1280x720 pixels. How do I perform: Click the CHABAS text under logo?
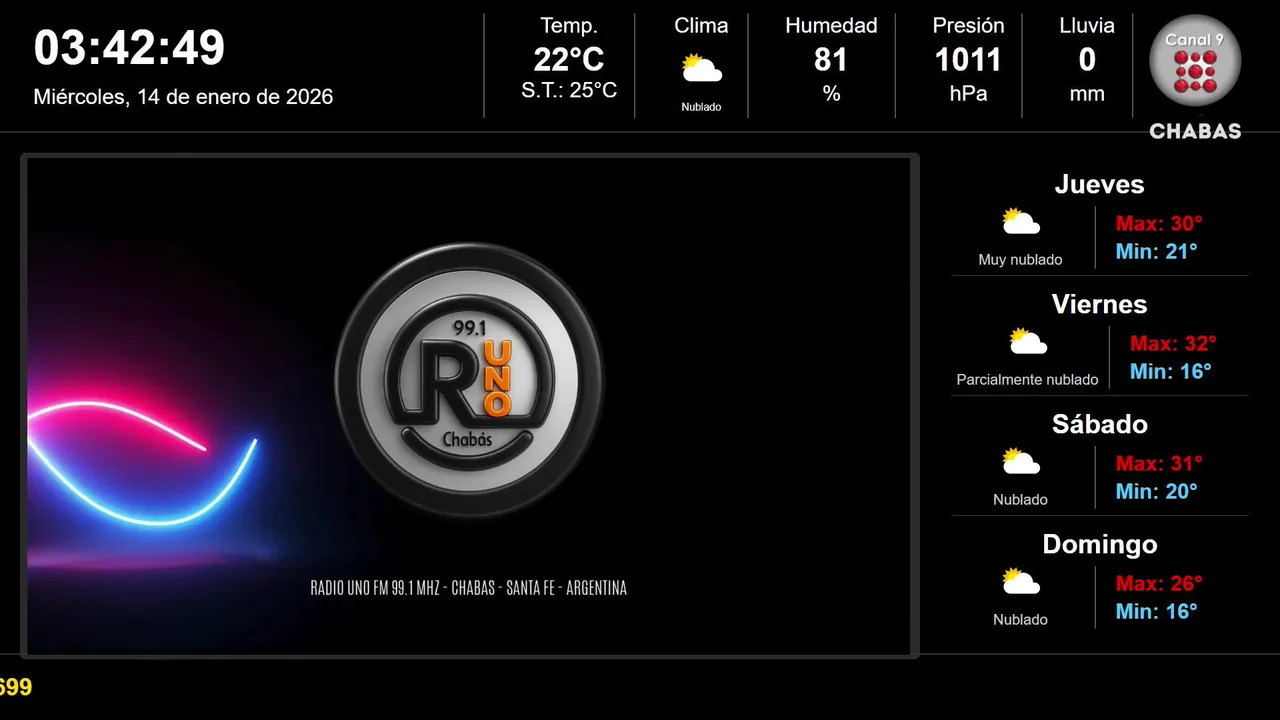click(1195, 131)
